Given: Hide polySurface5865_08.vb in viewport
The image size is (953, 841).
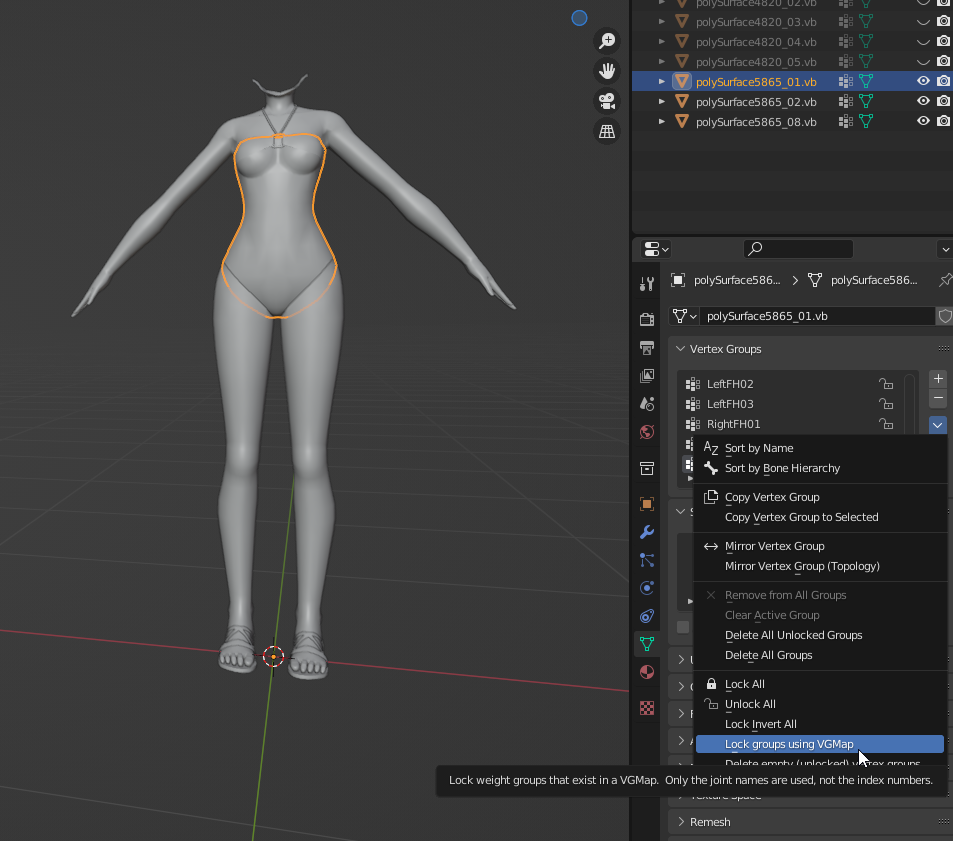Looking at the screenshot, I should 923,122.
